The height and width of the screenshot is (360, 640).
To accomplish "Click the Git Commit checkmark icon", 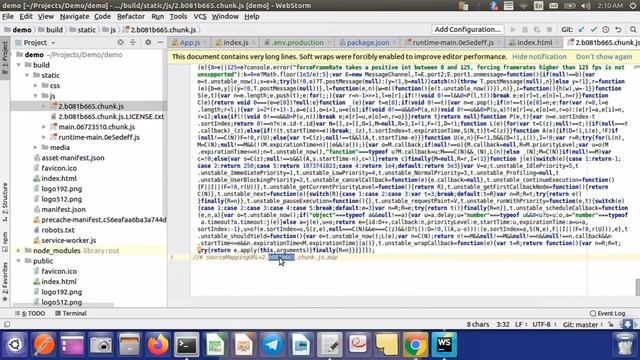I will click(x=593, y=29).
